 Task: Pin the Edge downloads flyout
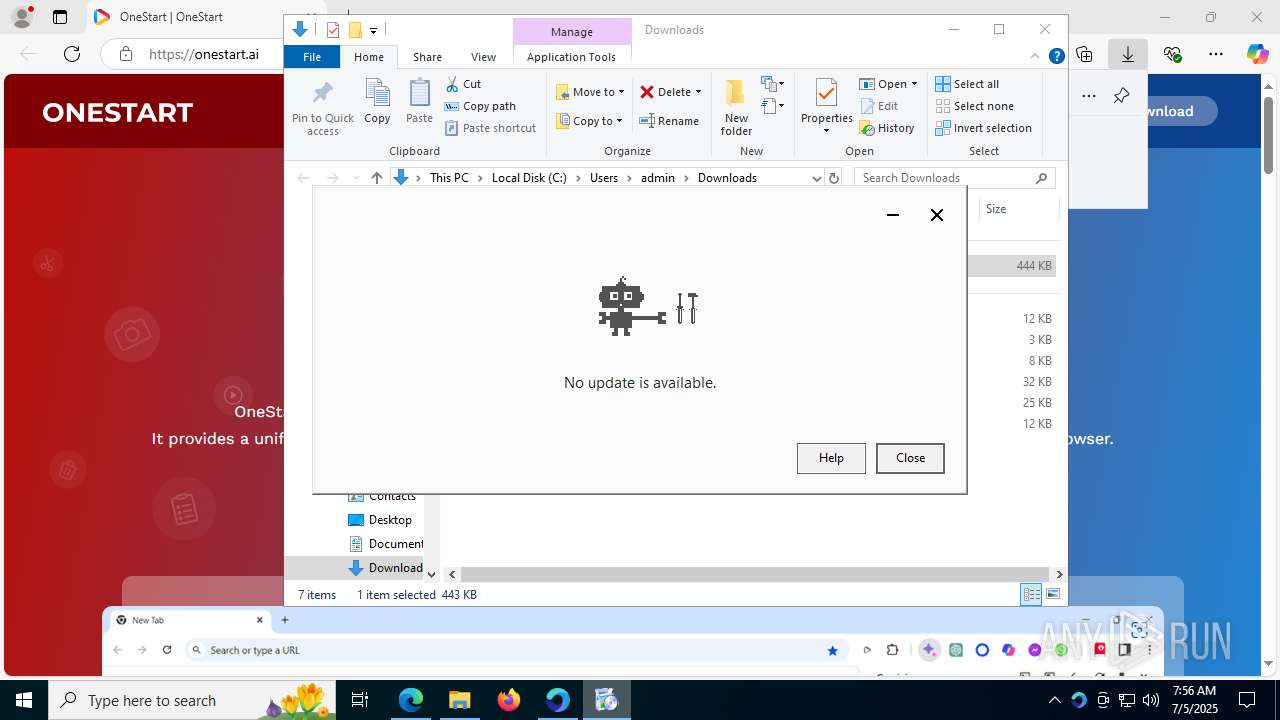coord(1121,96)
